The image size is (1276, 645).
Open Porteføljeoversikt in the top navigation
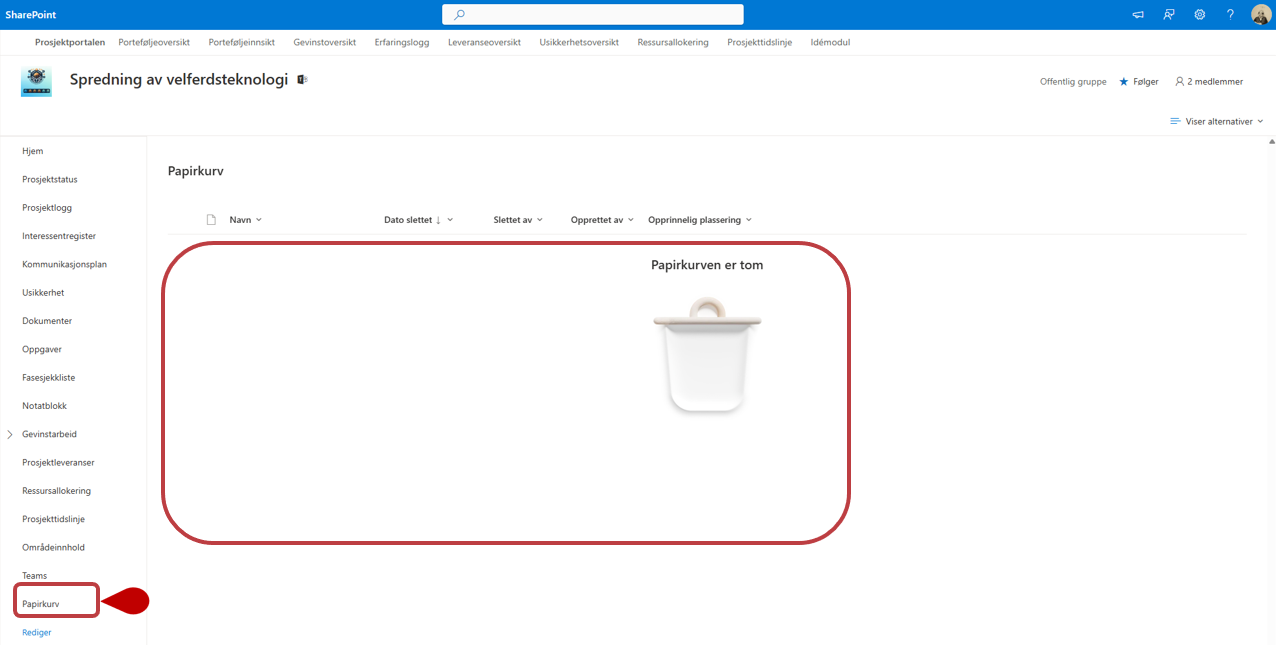click(x=153, y=43)
